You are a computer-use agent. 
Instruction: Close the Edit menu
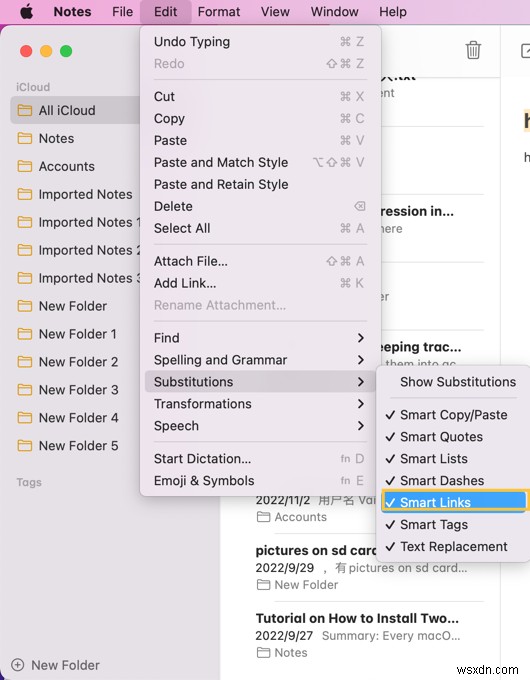166,12
